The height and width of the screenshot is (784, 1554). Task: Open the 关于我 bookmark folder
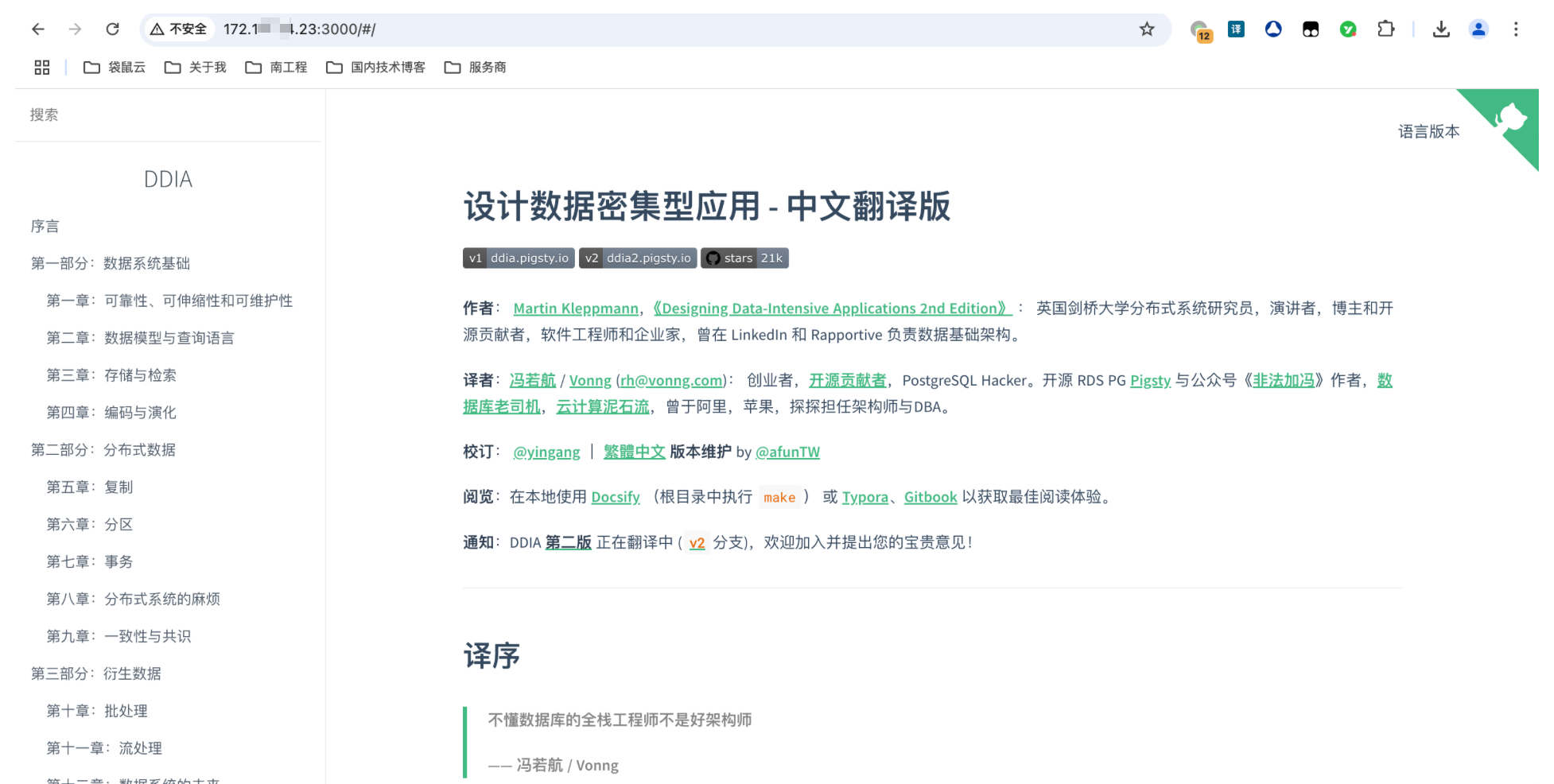(x=196, y=68)
